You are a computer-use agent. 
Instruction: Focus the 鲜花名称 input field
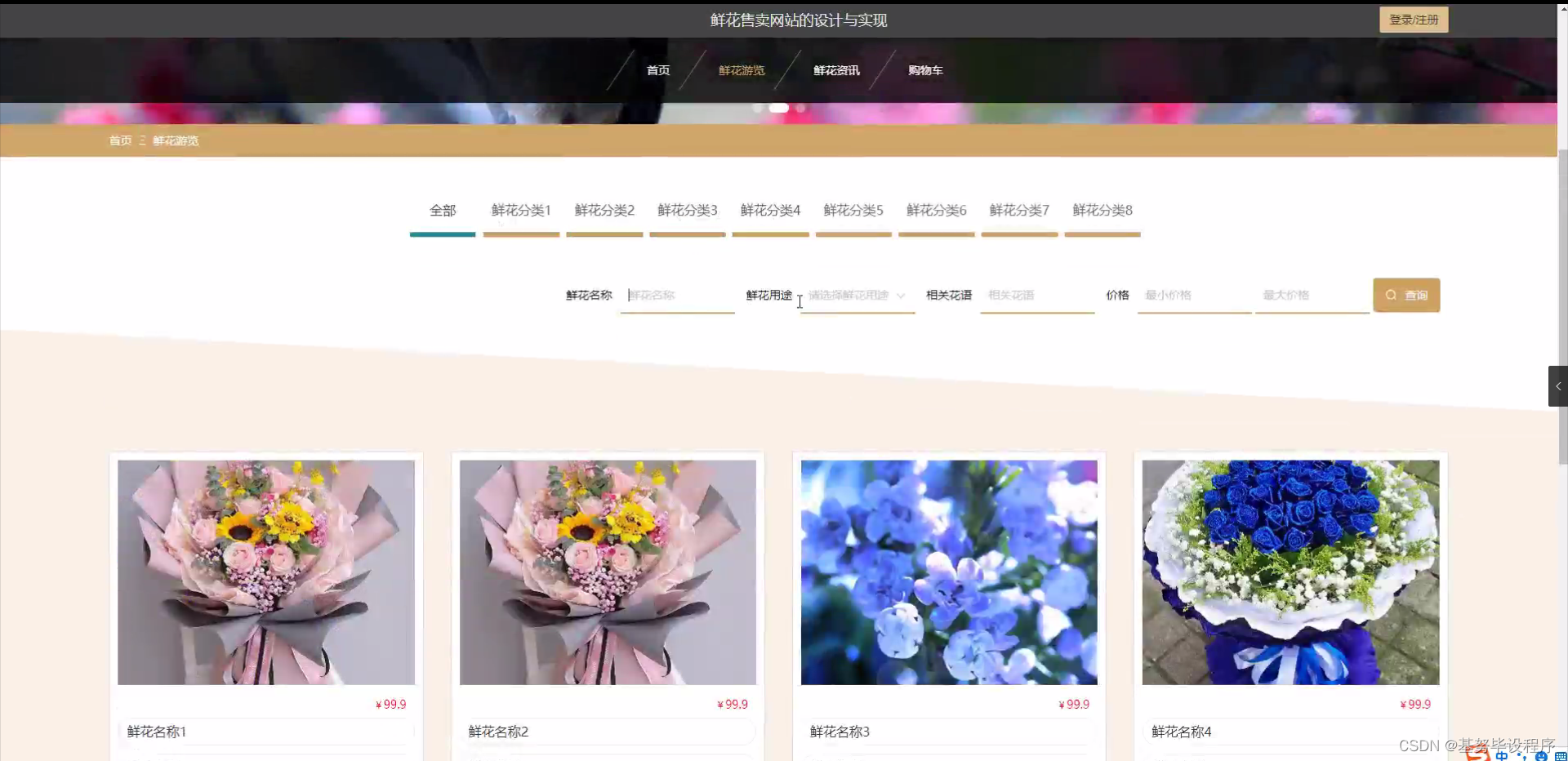click(x=677, y=296)
